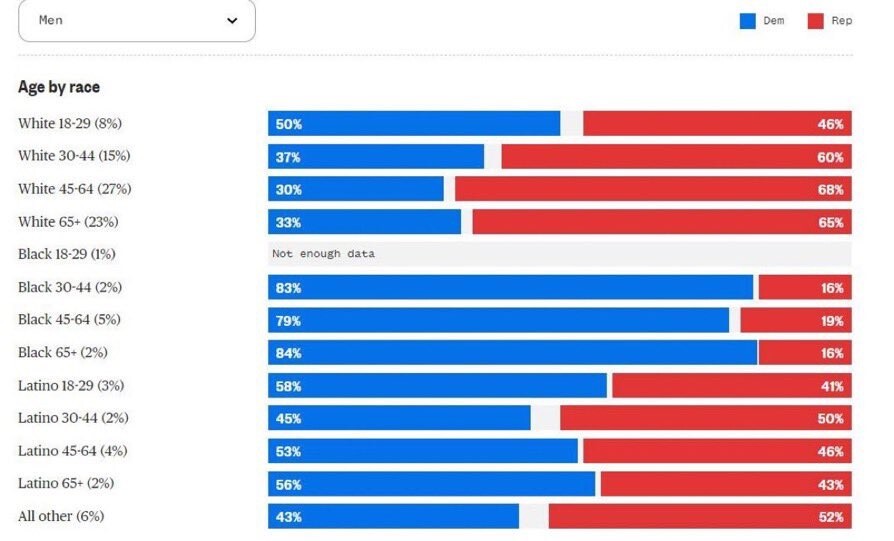Click the Latino 45-64 blue 53% bar

point(422,451)
